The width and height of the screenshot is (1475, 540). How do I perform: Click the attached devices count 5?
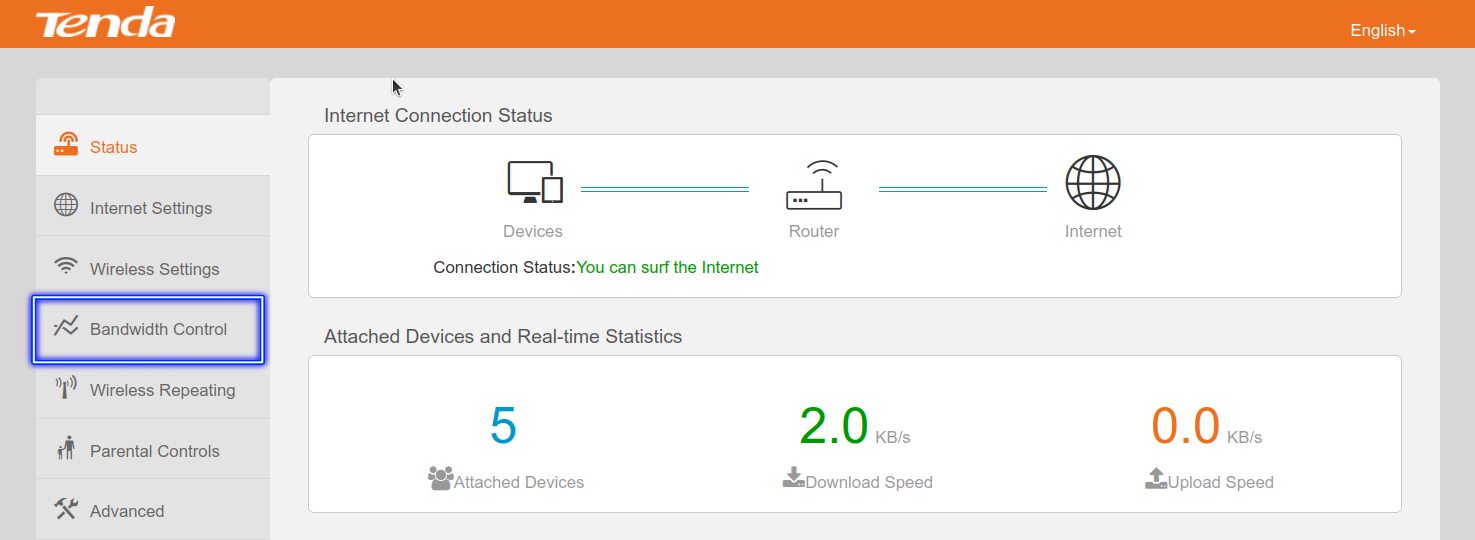503,426
